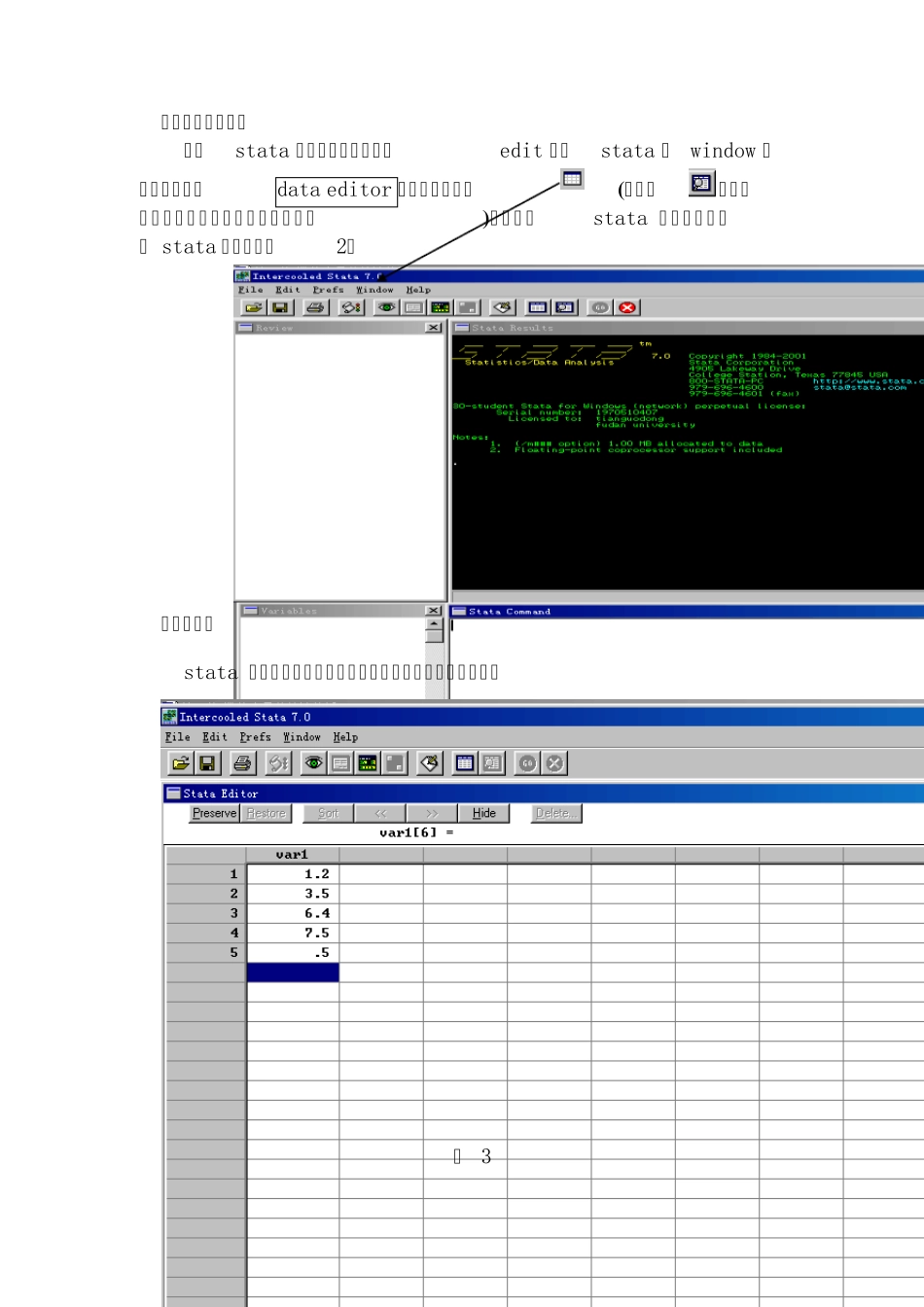Select var1 column header in Editor

[293, 855]
